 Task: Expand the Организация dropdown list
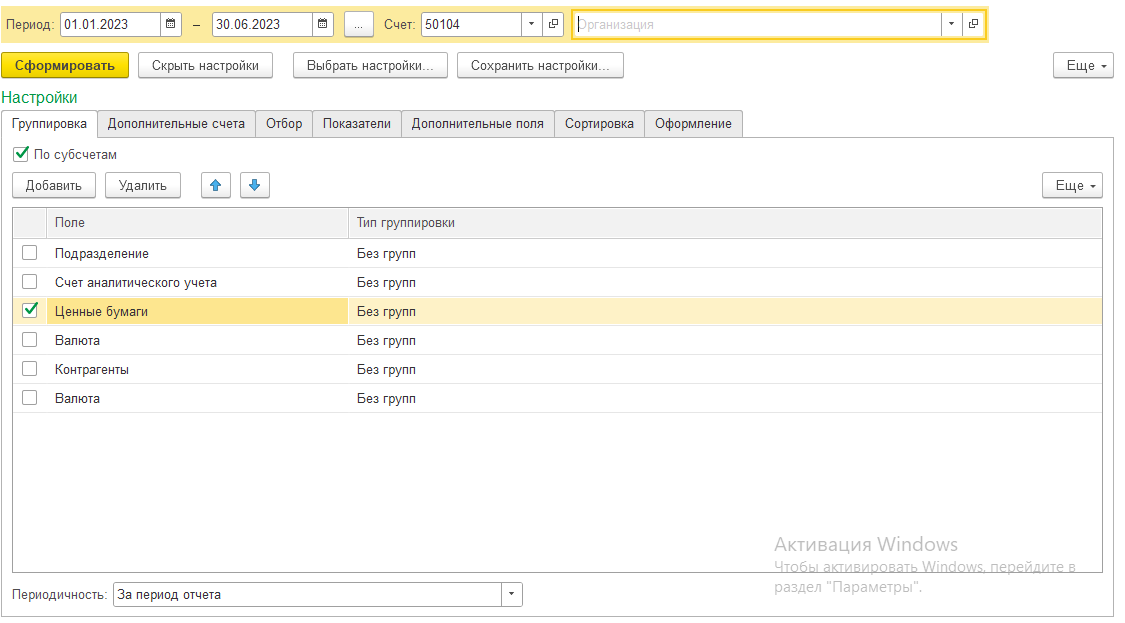pos(951,24)
